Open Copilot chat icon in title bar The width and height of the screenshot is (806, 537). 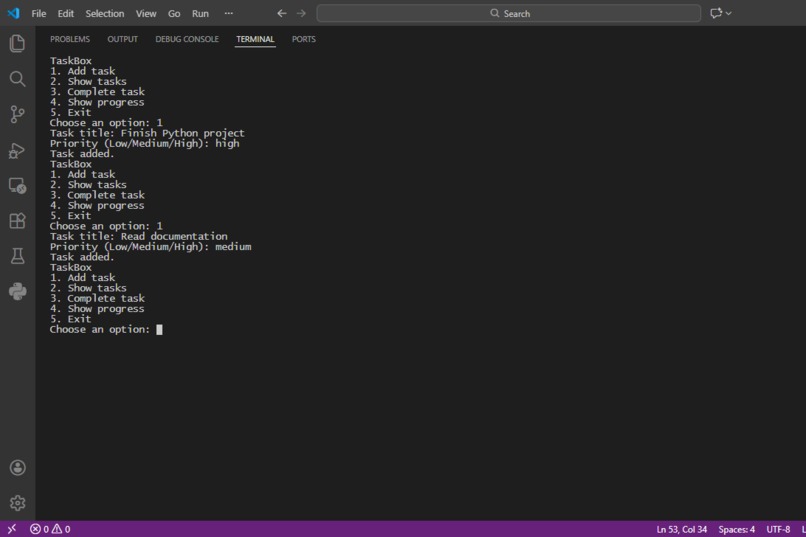[716, 13]
